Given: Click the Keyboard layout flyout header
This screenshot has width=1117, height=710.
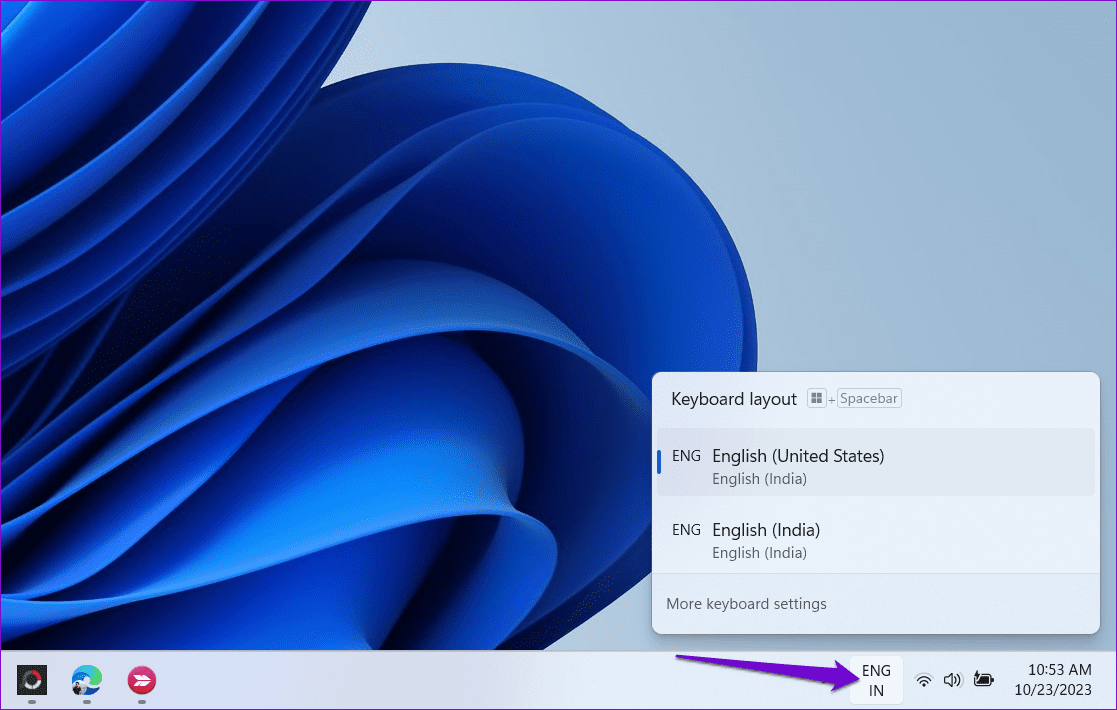Looking at the screenshot, I should click(x=733, y=398).
